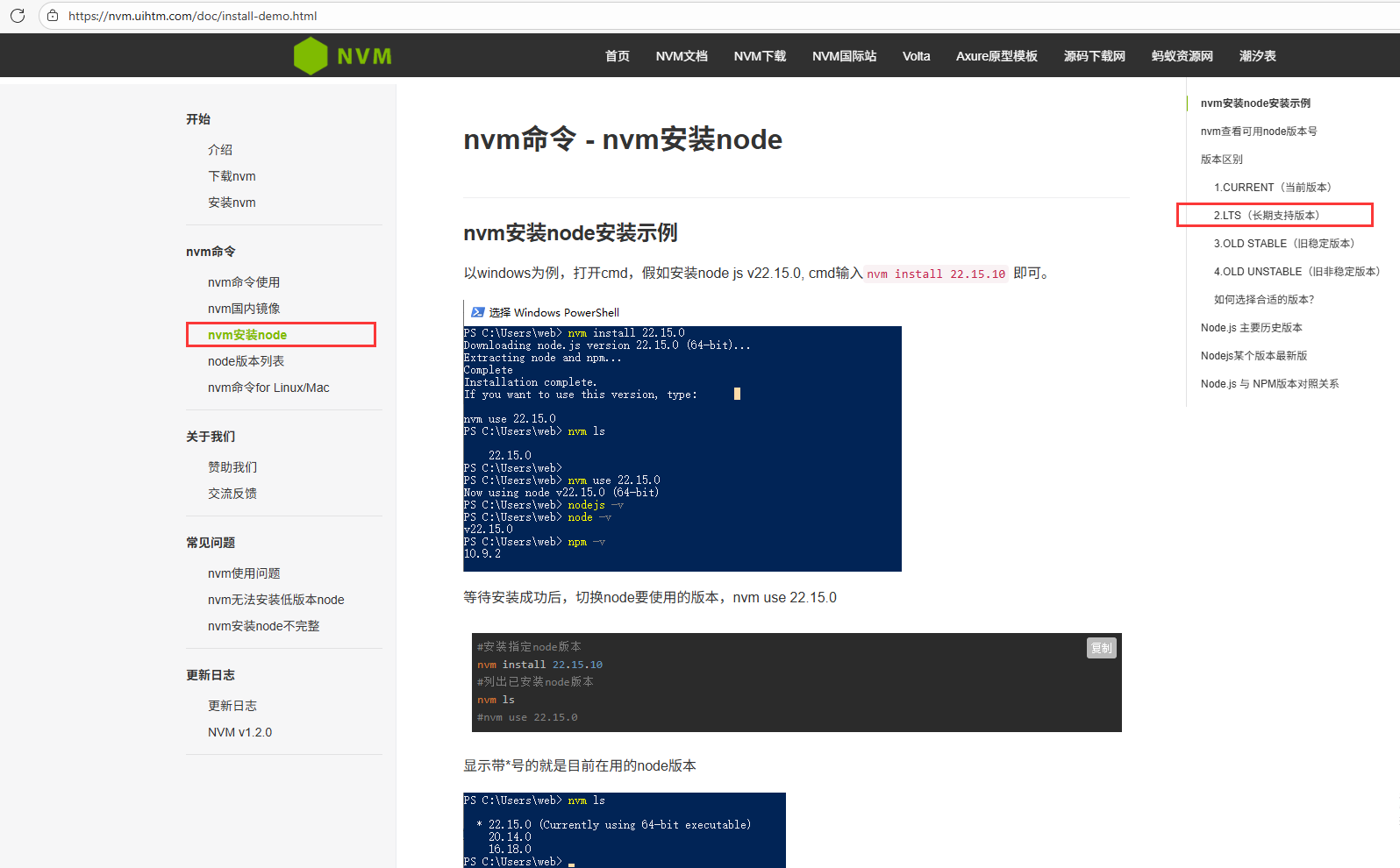Jump to 1.CURRENT（当前版本） in the outline
The height and width of the screenshot is (868, 1400).
click(x=1273, y=188)
